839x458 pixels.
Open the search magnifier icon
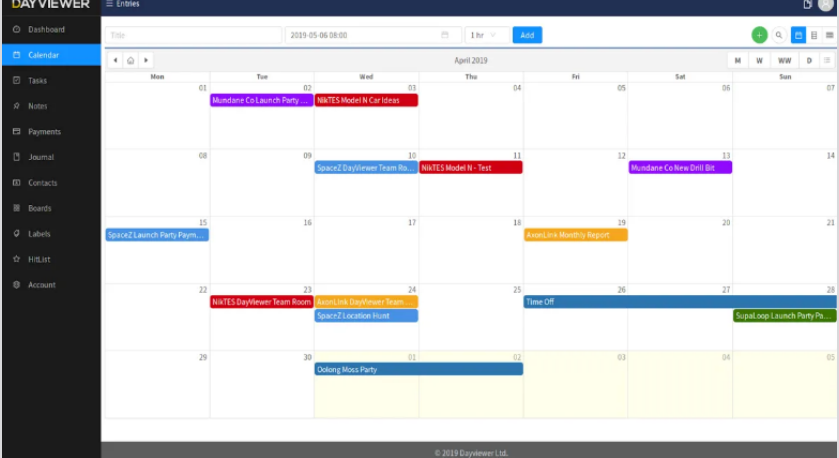tap(779, 35)
